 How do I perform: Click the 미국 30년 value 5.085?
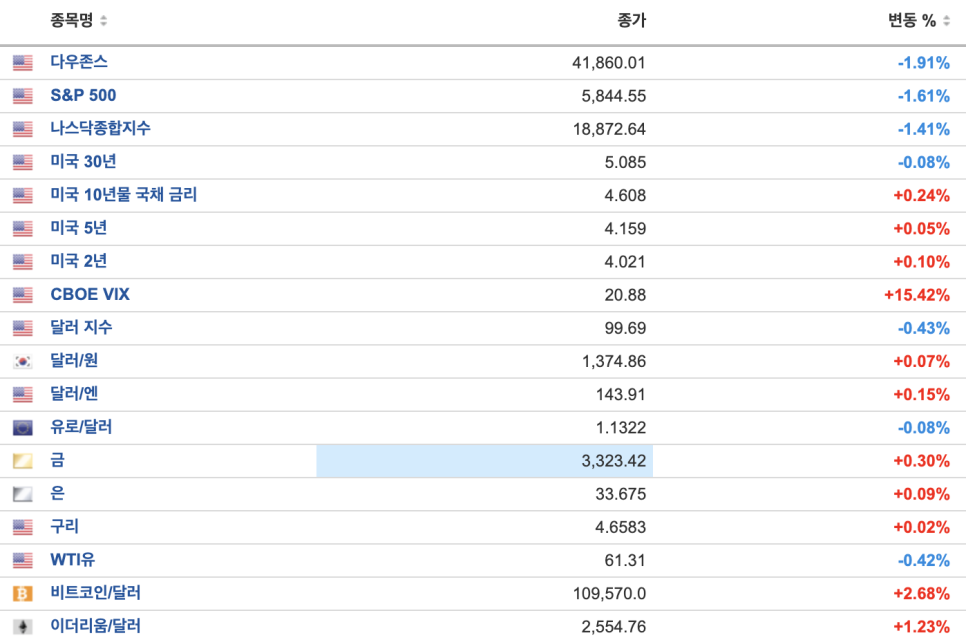coord(625,163)
